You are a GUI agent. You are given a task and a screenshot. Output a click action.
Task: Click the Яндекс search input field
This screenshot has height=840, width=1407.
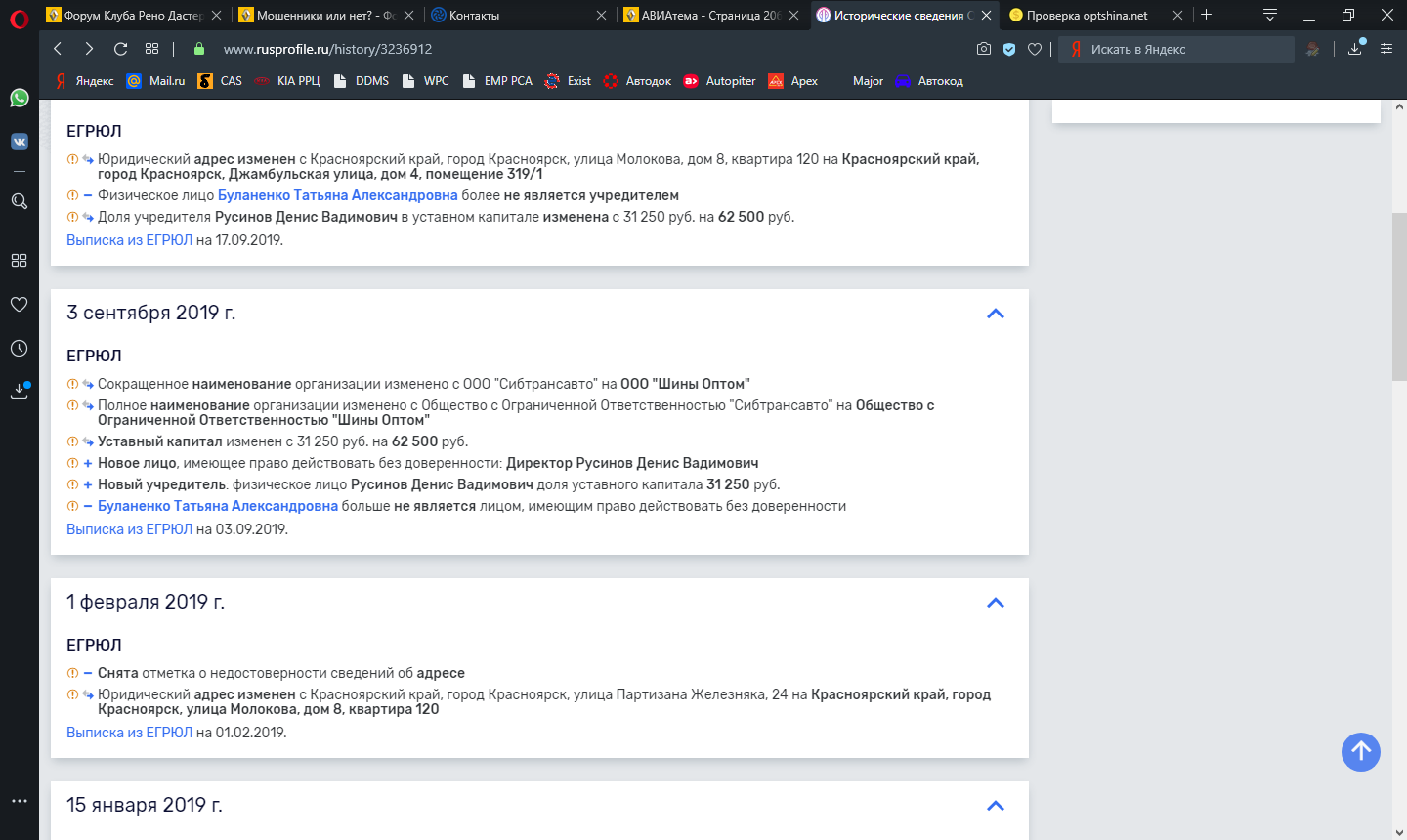tap(1187, 49)
